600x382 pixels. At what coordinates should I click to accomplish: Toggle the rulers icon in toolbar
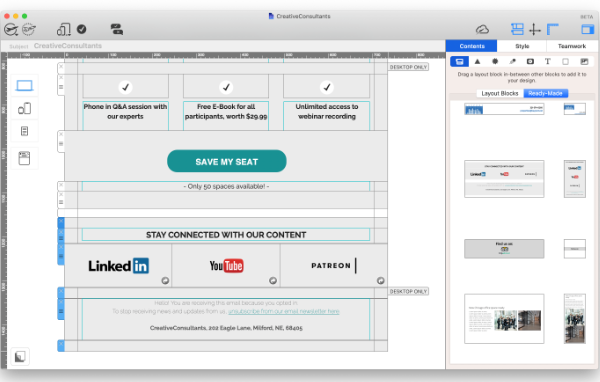pos(553,29)
